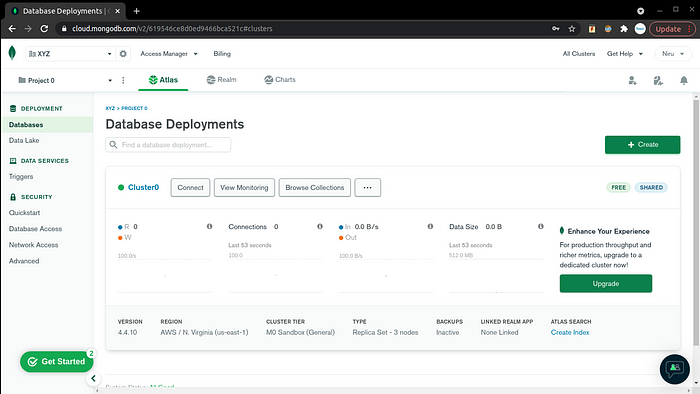Screen dimensions: 700x394
Task: Open Triggers in the sidebar
Action: (x=21, y=176)
